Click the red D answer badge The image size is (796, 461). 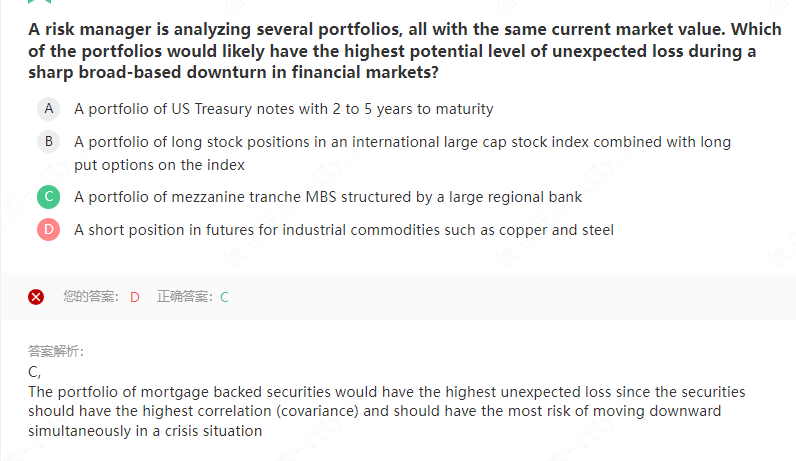coord(48,230)
